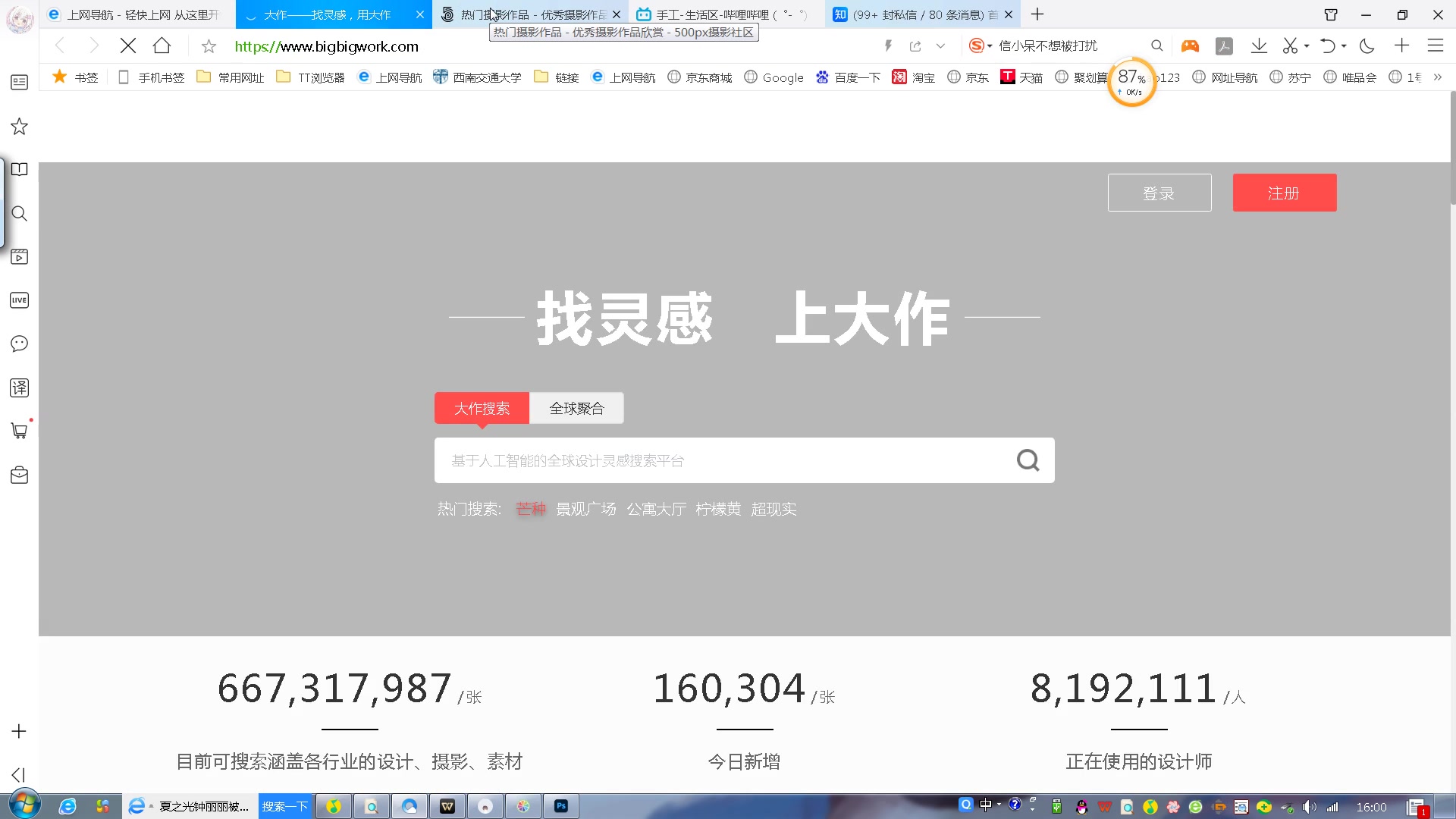Click taskbar 搜索一下 button
Image resolution: width=1456 pixels, height=819 pixels.
284,806
